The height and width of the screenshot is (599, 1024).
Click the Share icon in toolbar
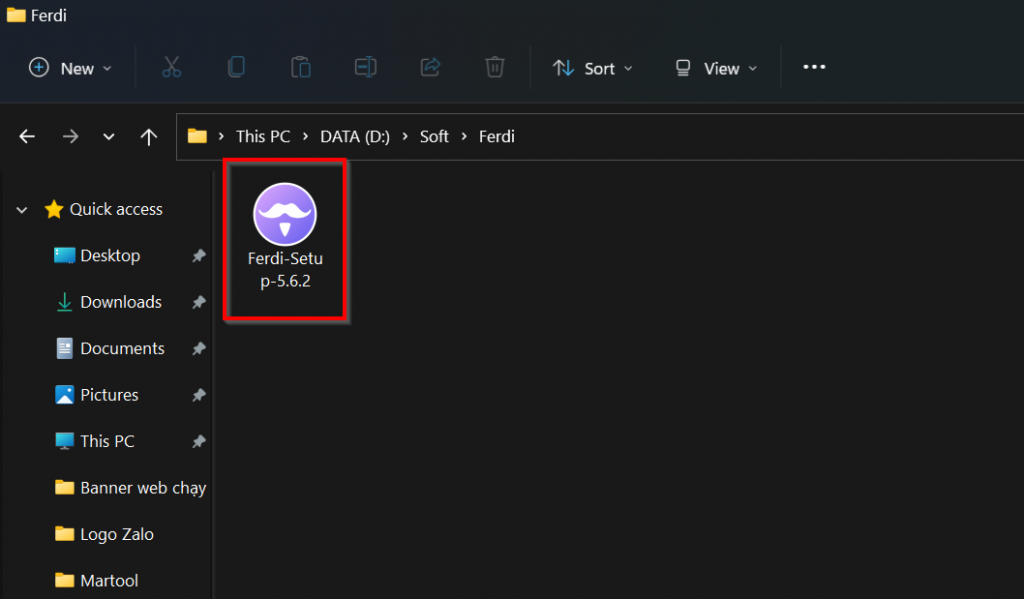[x=430, y=67]
